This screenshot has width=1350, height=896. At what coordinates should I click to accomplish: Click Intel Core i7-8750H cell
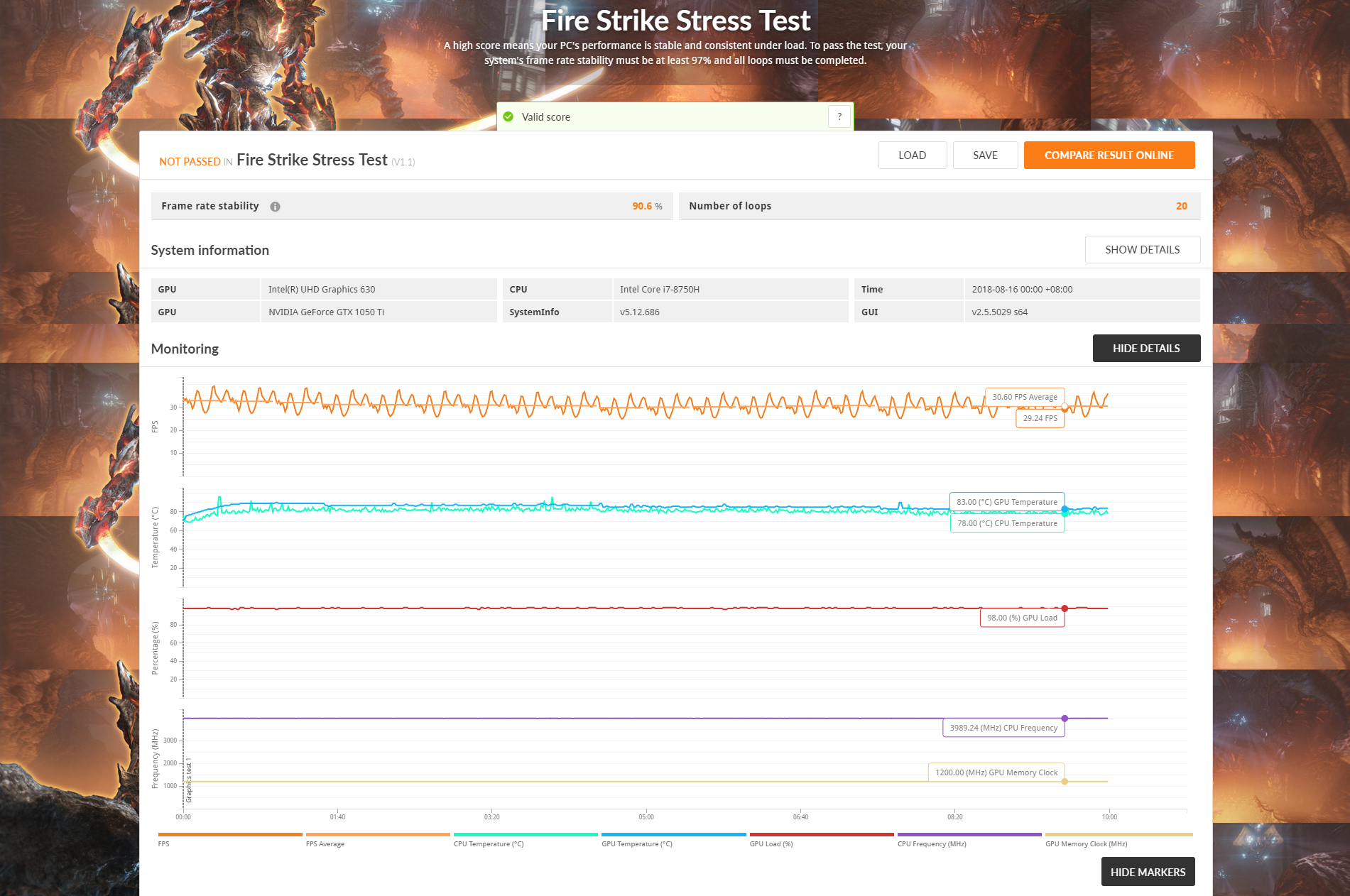click(730, 289)
